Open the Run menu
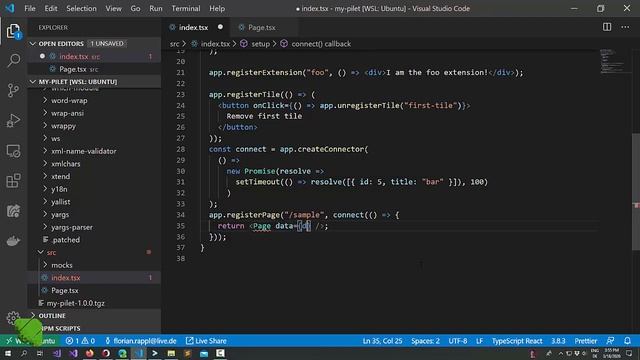 click(x=156, y=8)
